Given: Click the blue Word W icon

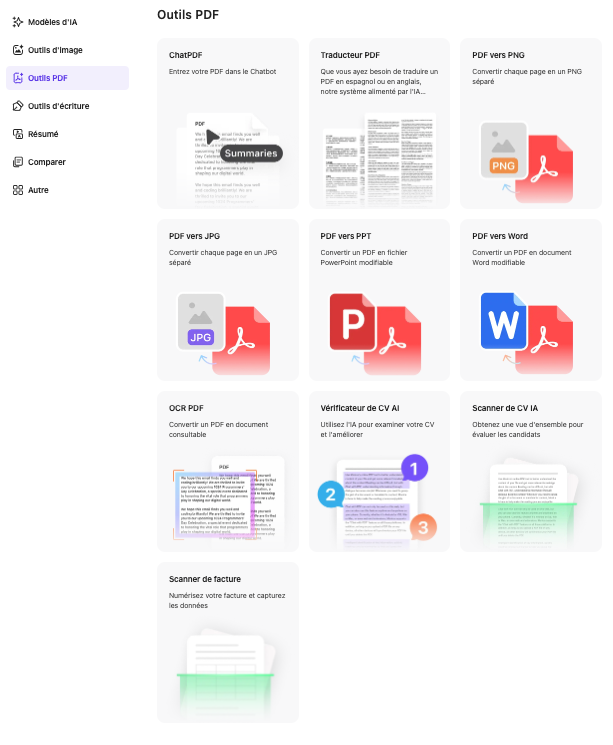Looking at the screenshot, I should coord(505,322).
